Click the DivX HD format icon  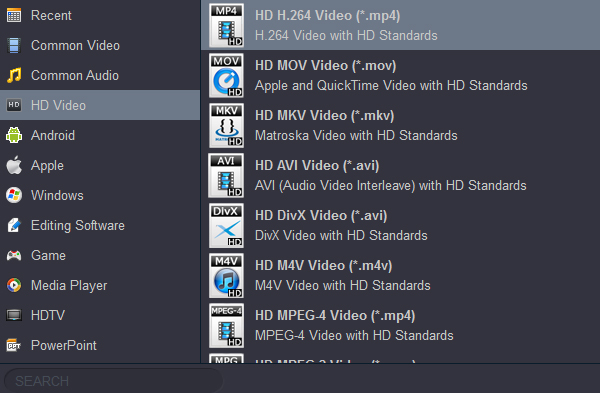226,225
